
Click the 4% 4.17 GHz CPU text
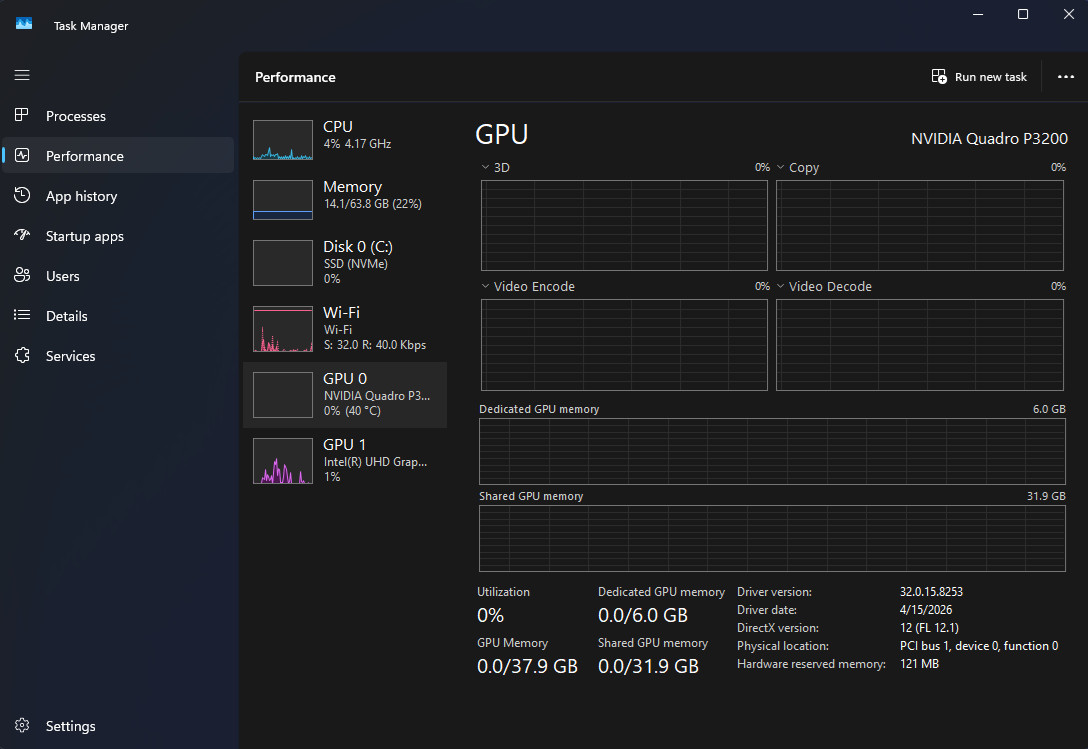pyautogui.click(x=357, y=144)
